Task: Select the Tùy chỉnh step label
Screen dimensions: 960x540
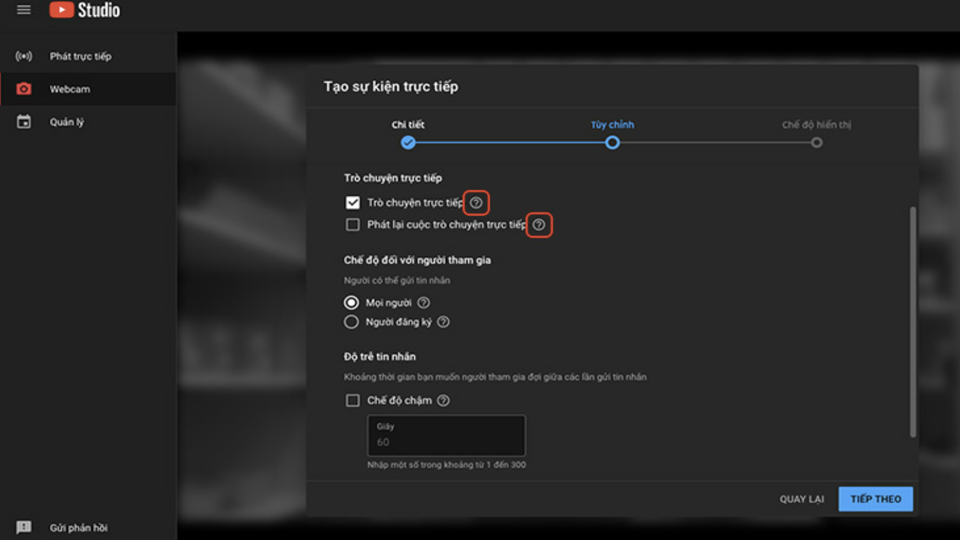Action: 612,124
